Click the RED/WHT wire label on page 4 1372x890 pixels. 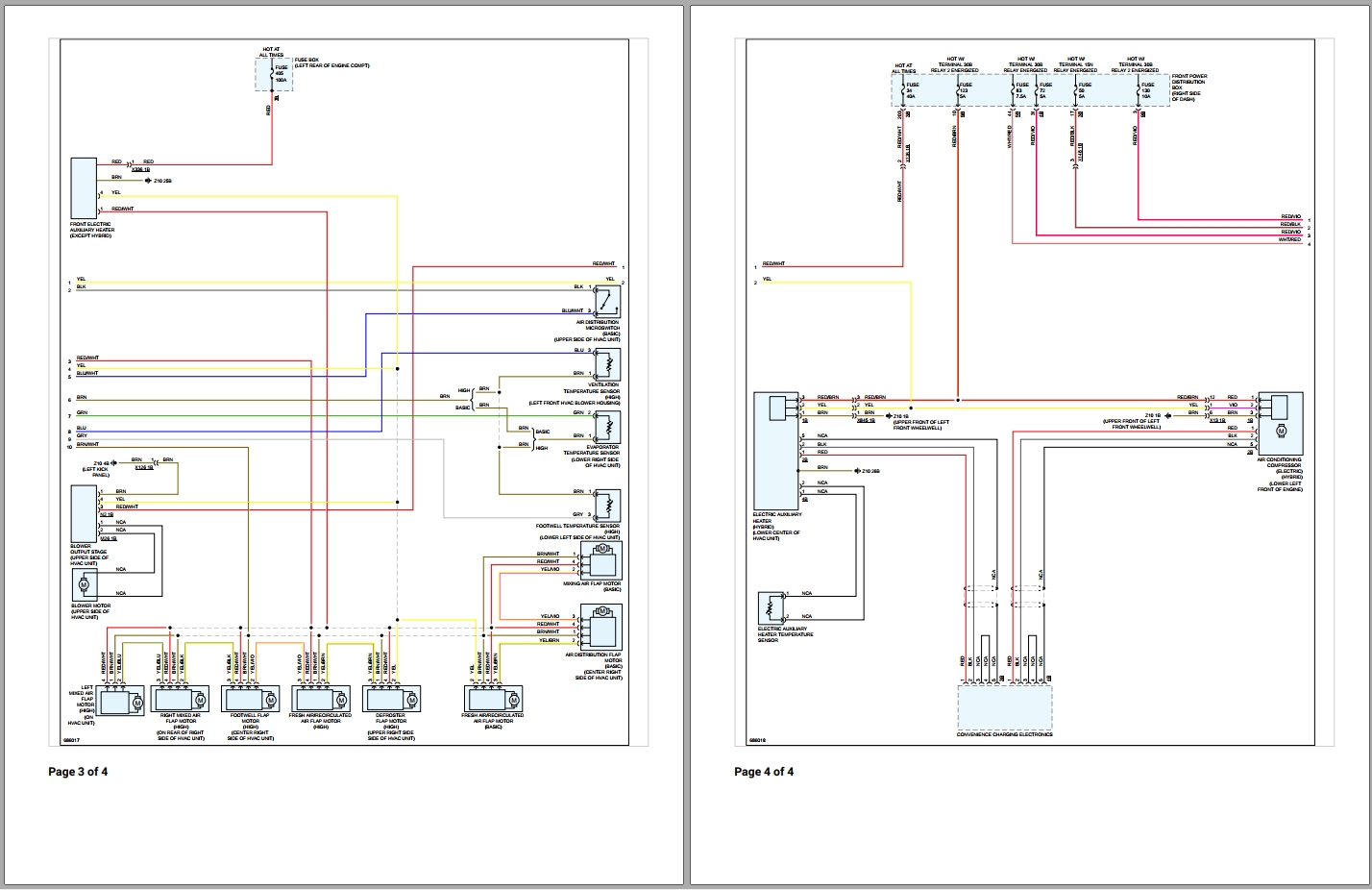tap(774, 261)
